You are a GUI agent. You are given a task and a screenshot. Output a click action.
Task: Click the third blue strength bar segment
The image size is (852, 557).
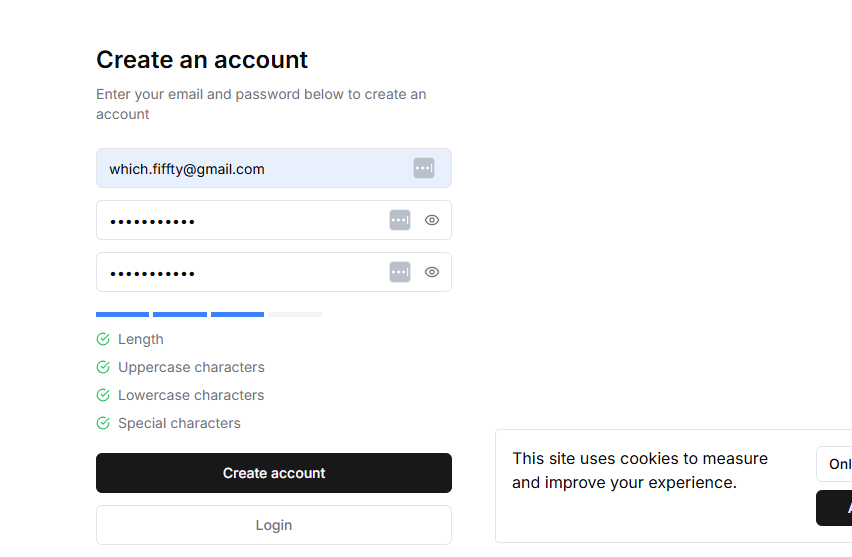pos(237,315)
